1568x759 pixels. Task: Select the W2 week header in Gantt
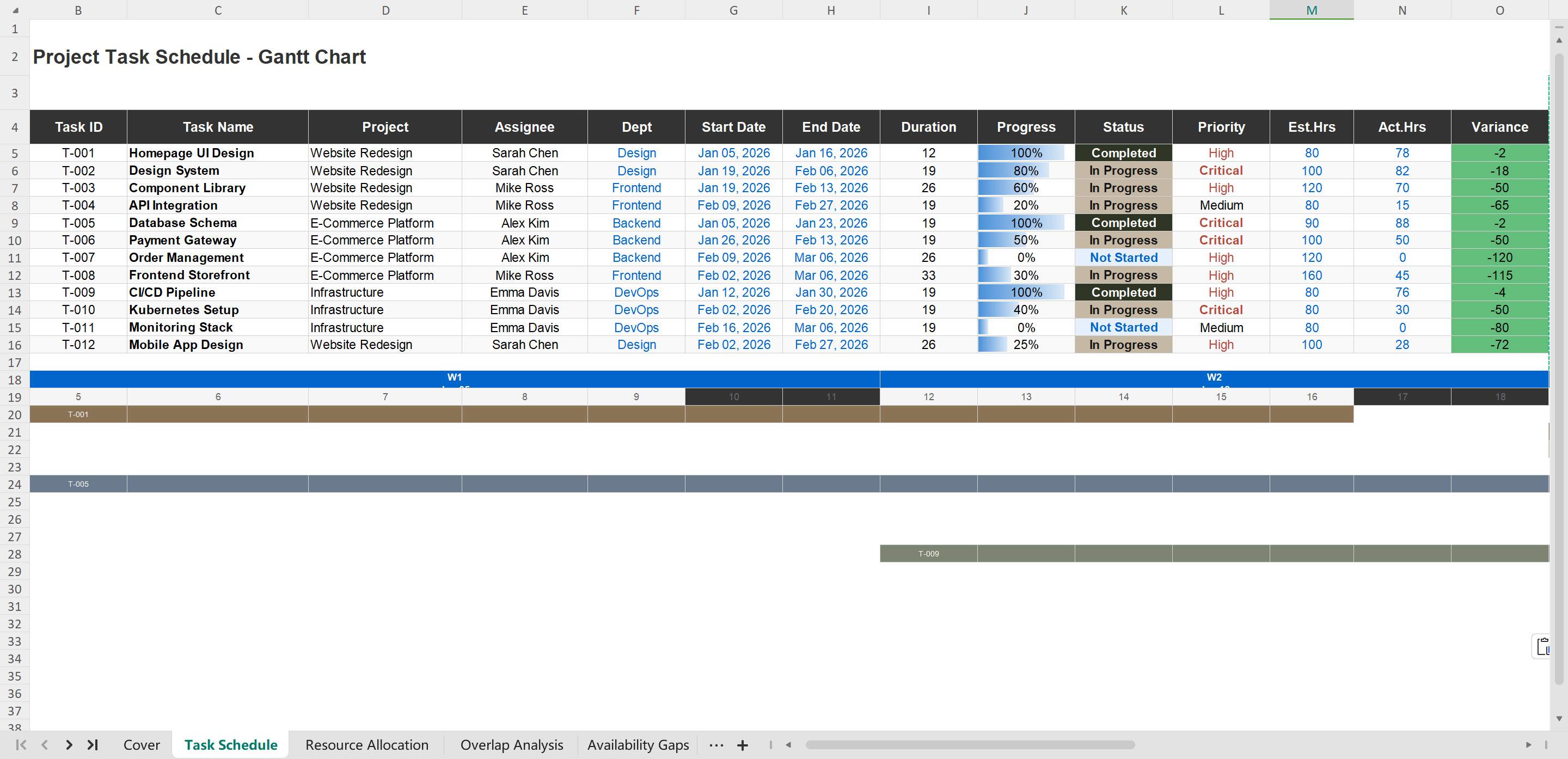point(1214,379)
